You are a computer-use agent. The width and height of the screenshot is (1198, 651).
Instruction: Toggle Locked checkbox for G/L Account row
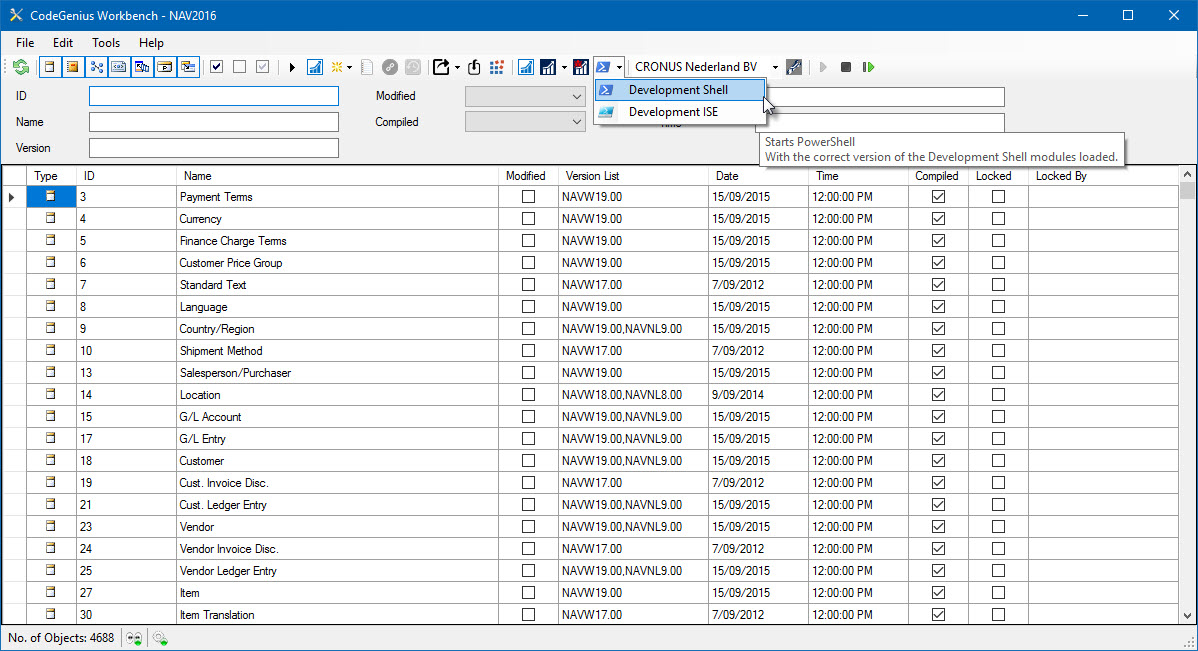tap(998, 416)
